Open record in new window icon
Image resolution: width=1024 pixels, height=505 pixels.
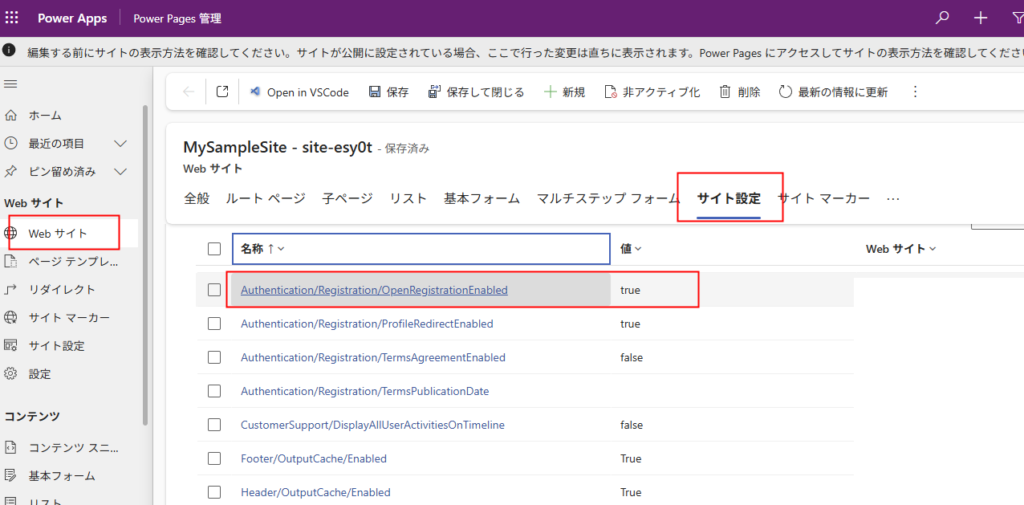(222, 92)
